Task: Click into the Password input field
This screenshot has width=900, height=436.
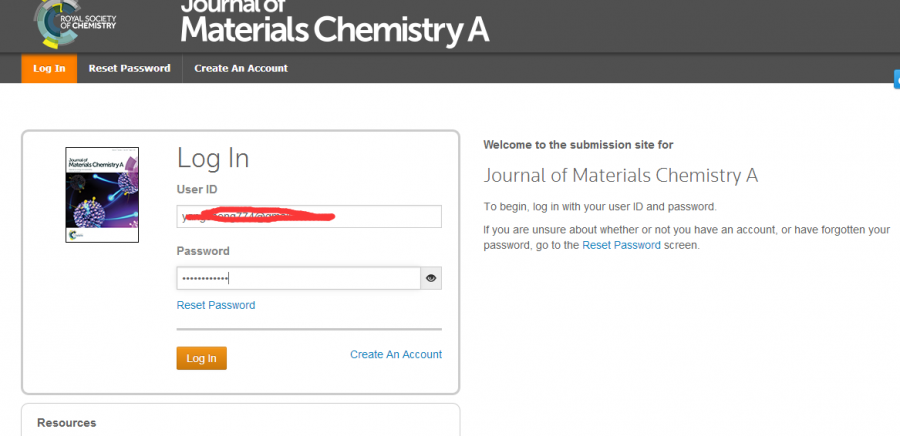Action: tap(298, 278)
